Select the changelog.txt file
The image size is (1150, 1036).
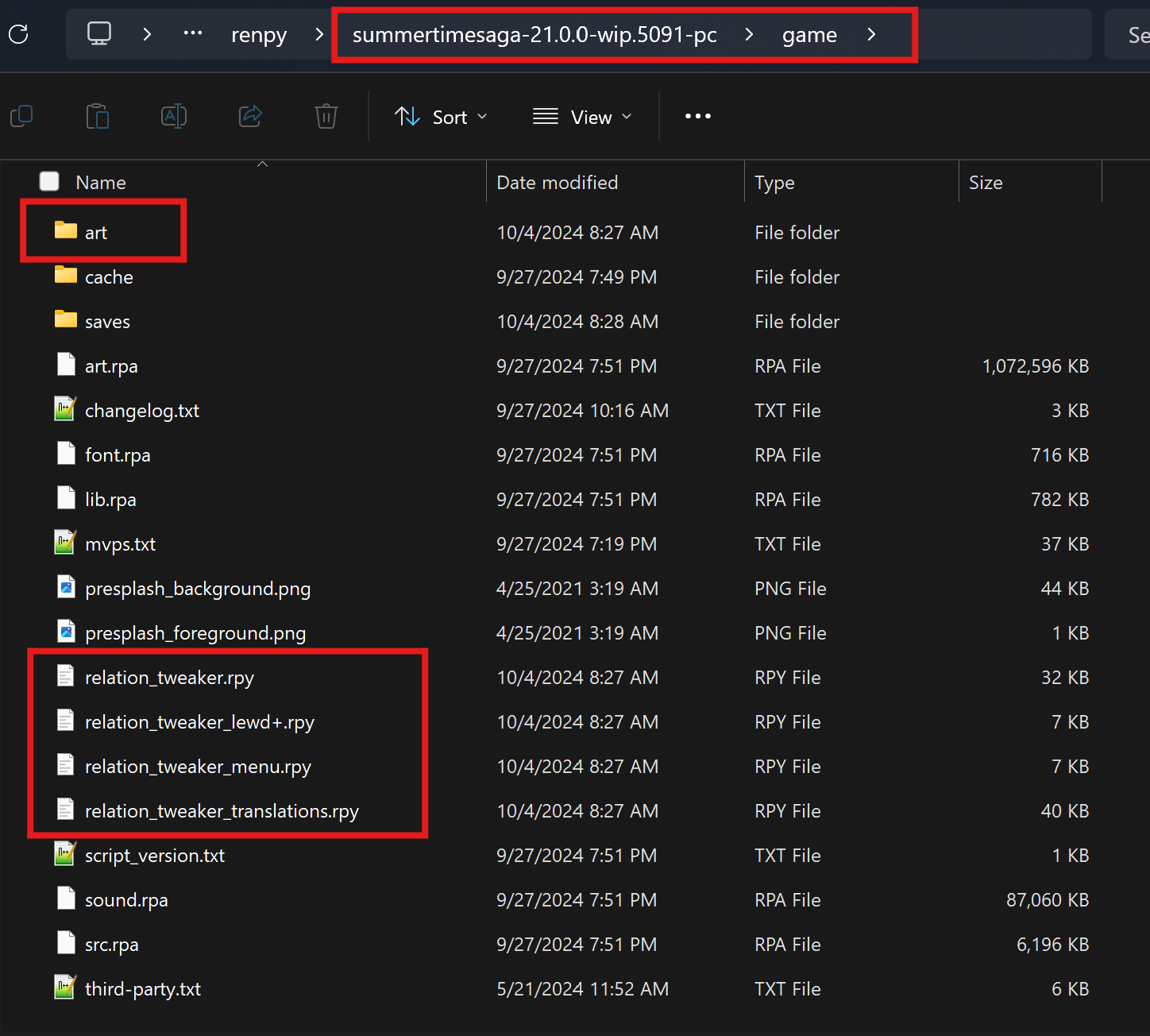[141, 411]
